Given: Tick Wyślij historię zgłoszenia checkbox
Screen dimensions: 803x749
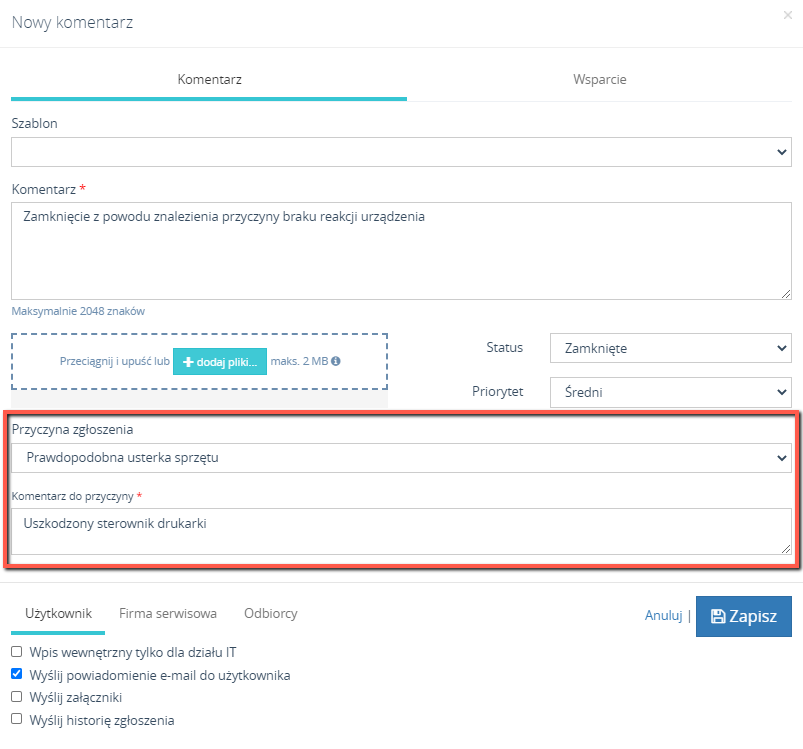Looking at the screenshot, I should click(17, 719).
